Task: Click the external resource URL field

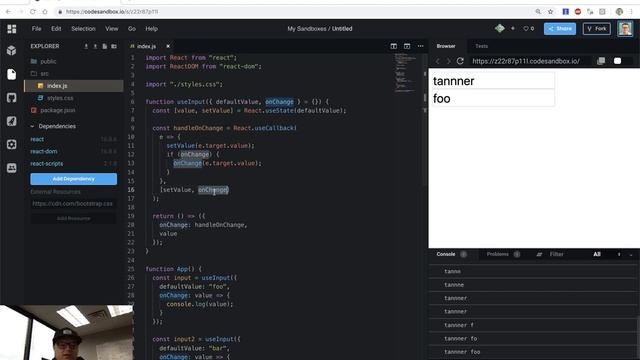Action: point(73,204)
